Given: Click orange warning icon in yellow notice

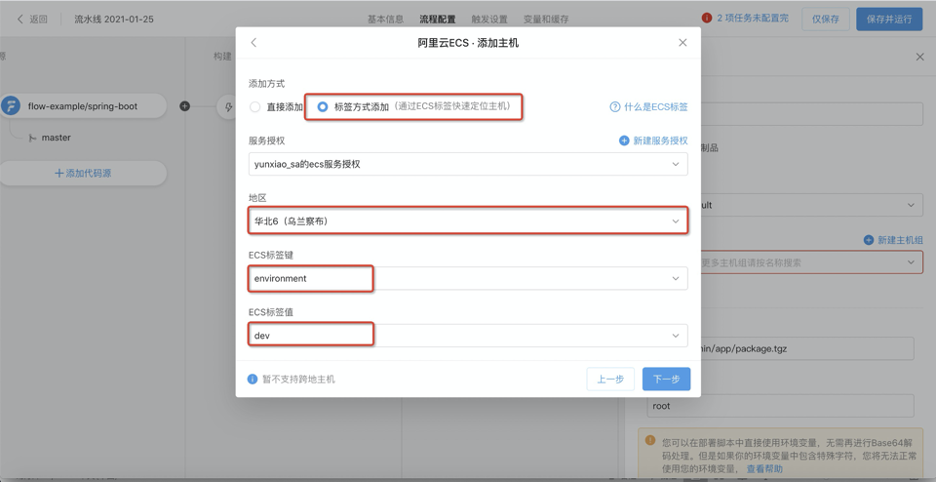Looking at the screenshot, I should (651, 441).
